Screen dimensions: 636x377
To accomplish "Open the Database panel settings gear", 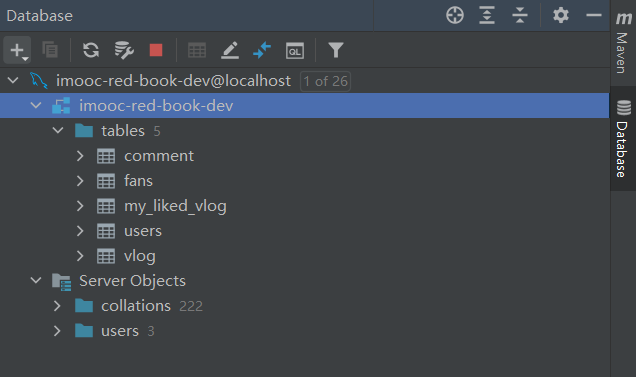I will [561, 15].
